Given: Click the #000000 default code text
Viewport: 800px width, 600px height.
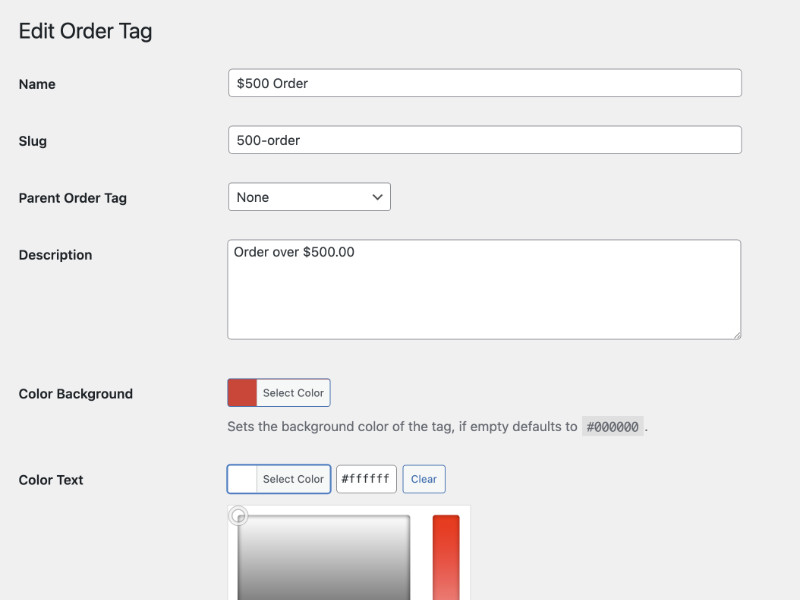Looking at the screenshot, I should click(612, 427).
